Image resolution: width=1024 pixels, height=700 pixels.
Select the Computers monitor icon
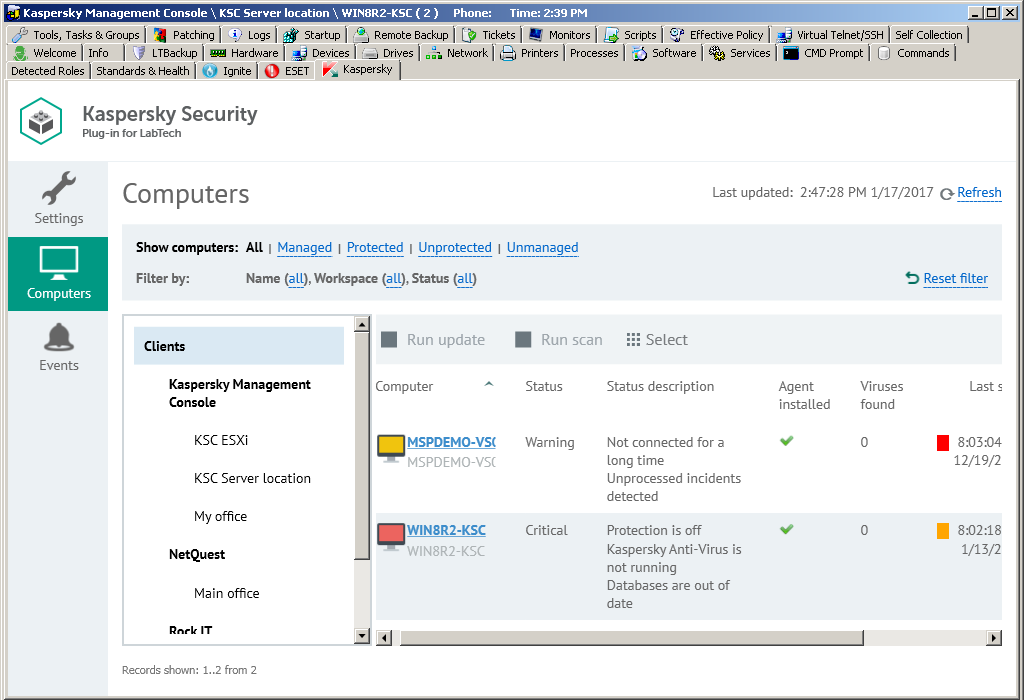pos(58,262)
